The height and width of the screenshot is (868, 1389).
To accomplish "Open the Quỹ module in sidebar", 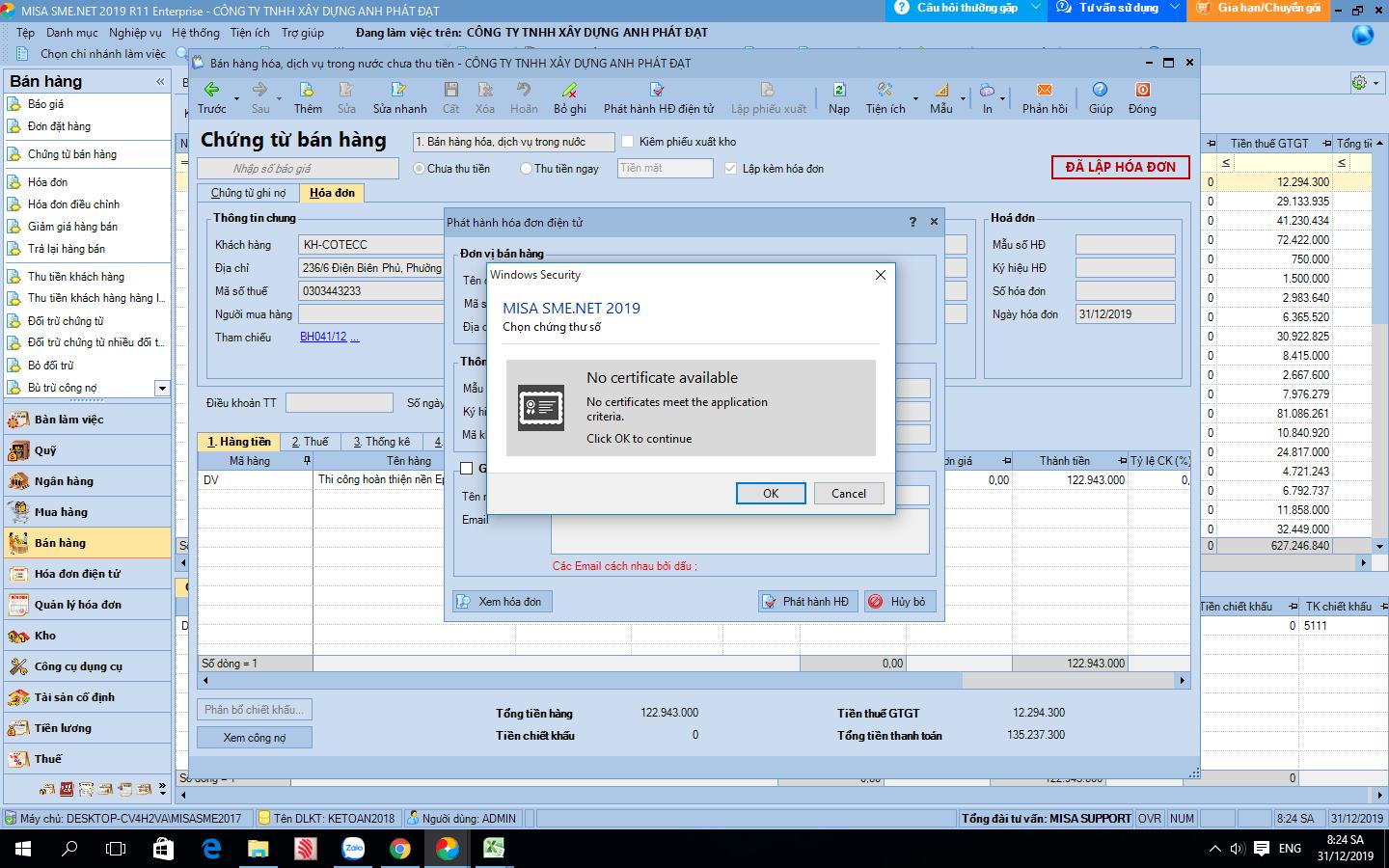I will (x=87, y=450).
